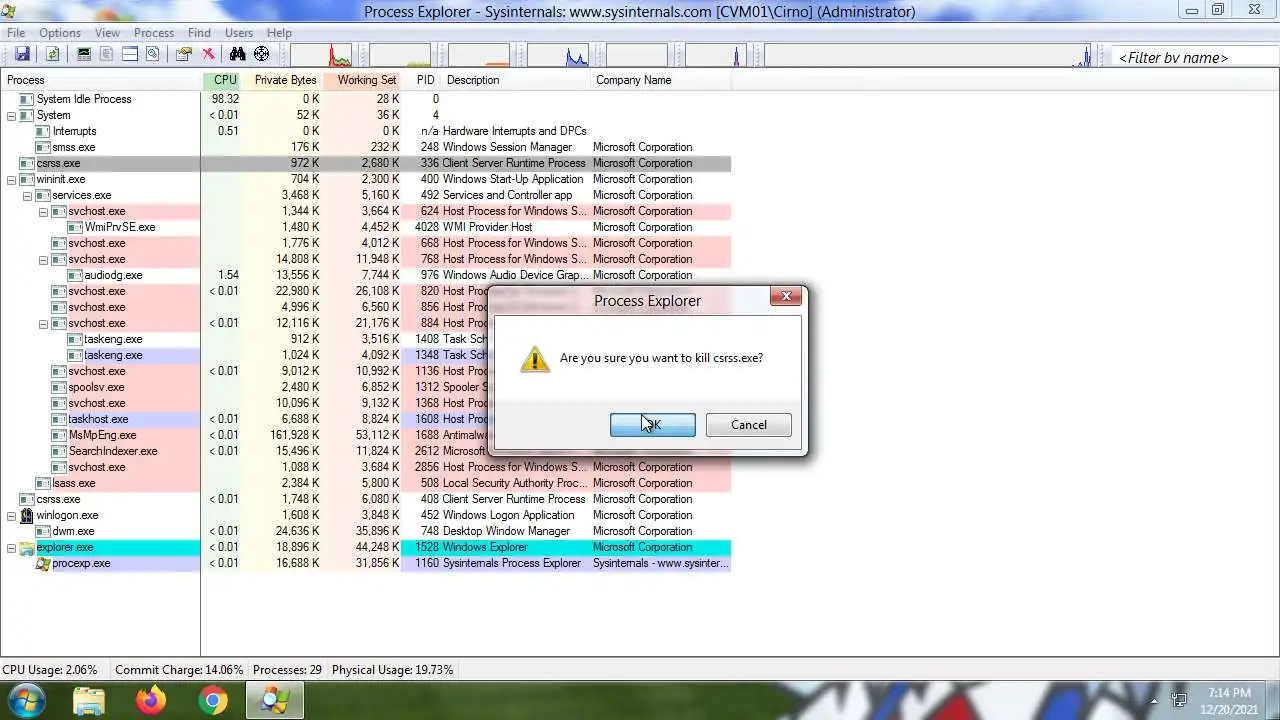
Task: Click the binoculars Find Handle icon
Action: click(237, 54)
